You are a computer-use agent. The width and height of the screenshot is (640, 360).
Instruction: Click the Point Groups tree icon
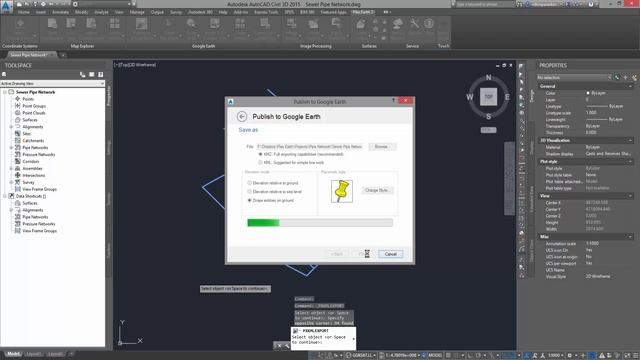[x=18, y=106]
